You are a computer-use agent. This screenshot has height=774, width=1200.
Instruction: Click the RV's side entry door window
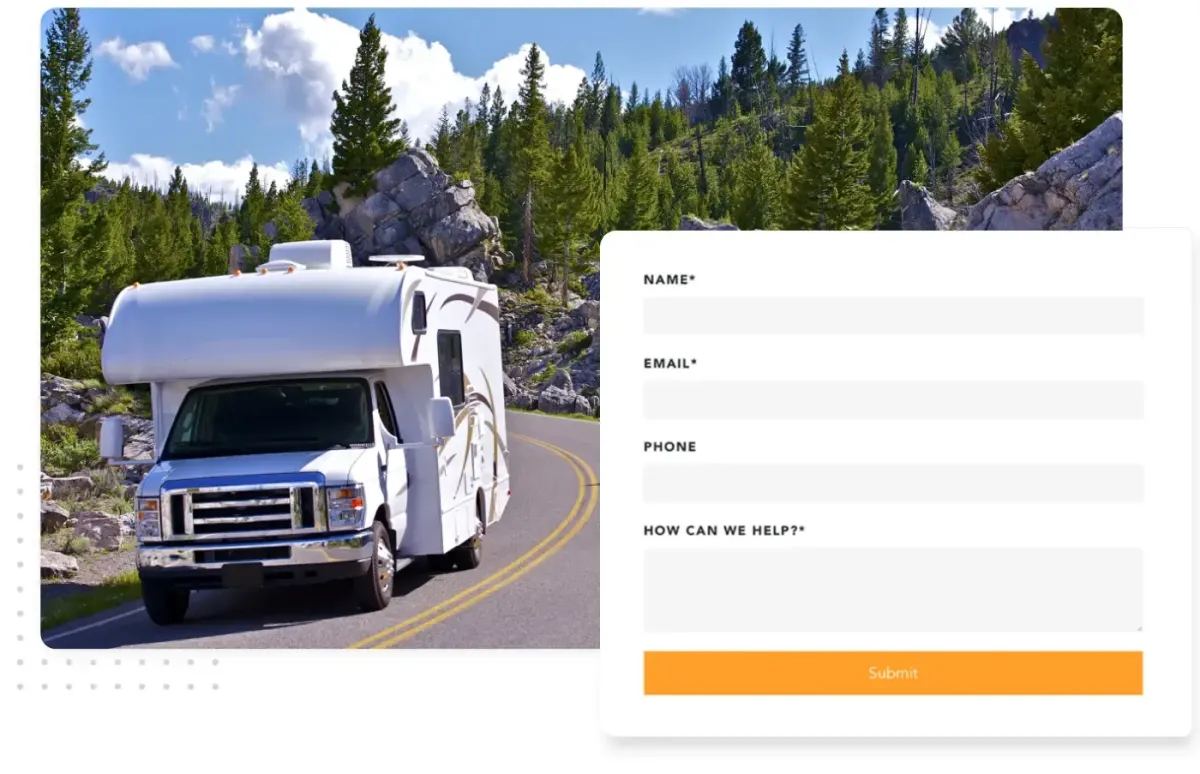450,368
